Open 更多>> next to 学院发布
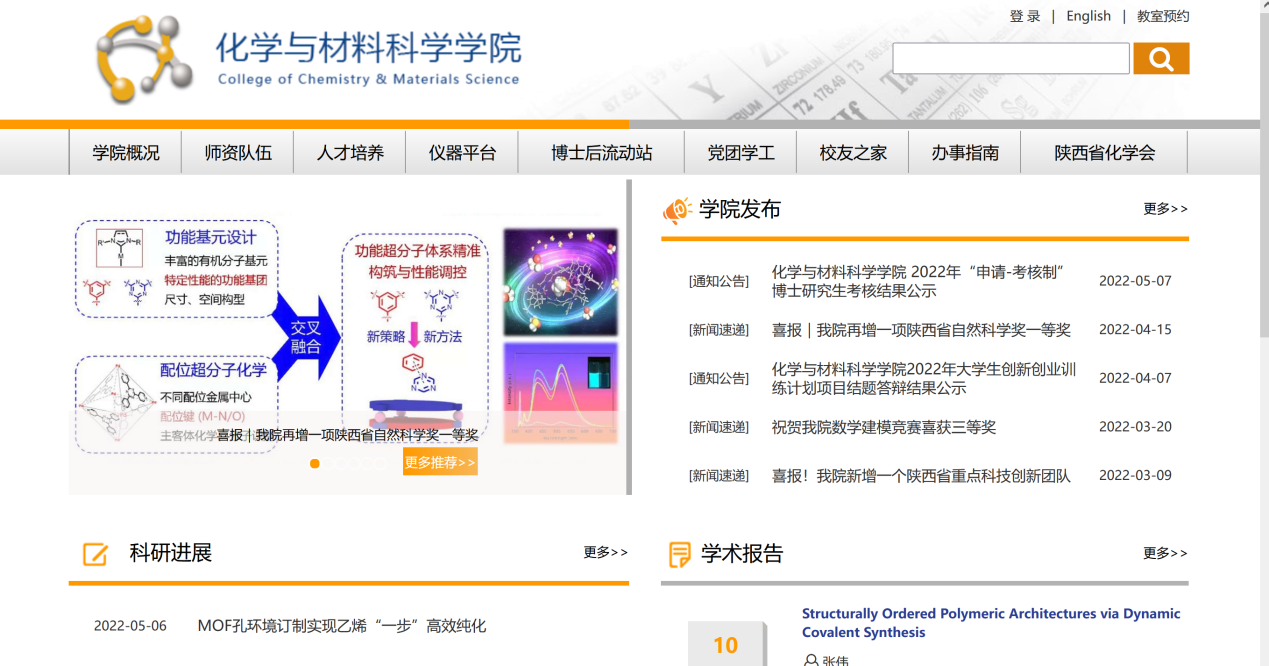Viewport: 1269px width, 666px height. (x=1165, y=209)
